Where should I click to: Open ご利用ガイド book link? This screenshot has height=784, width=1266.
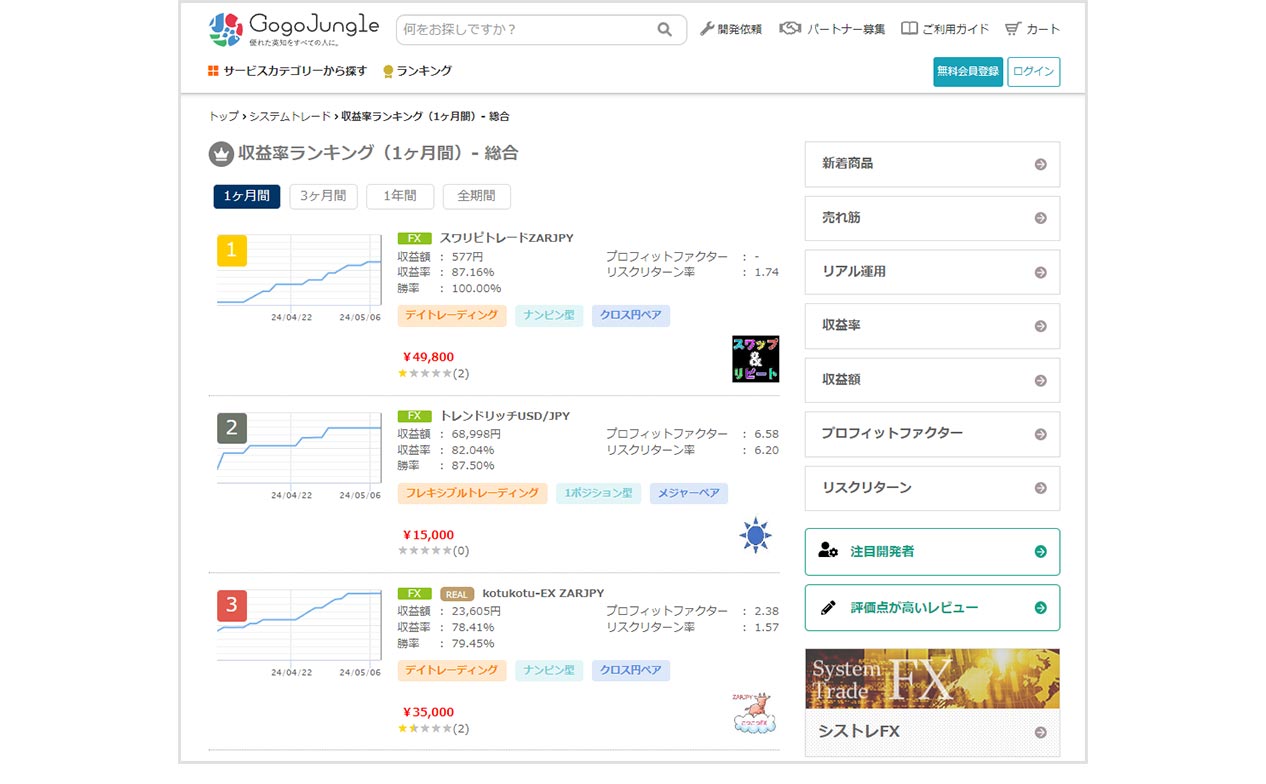click(945, 29)
